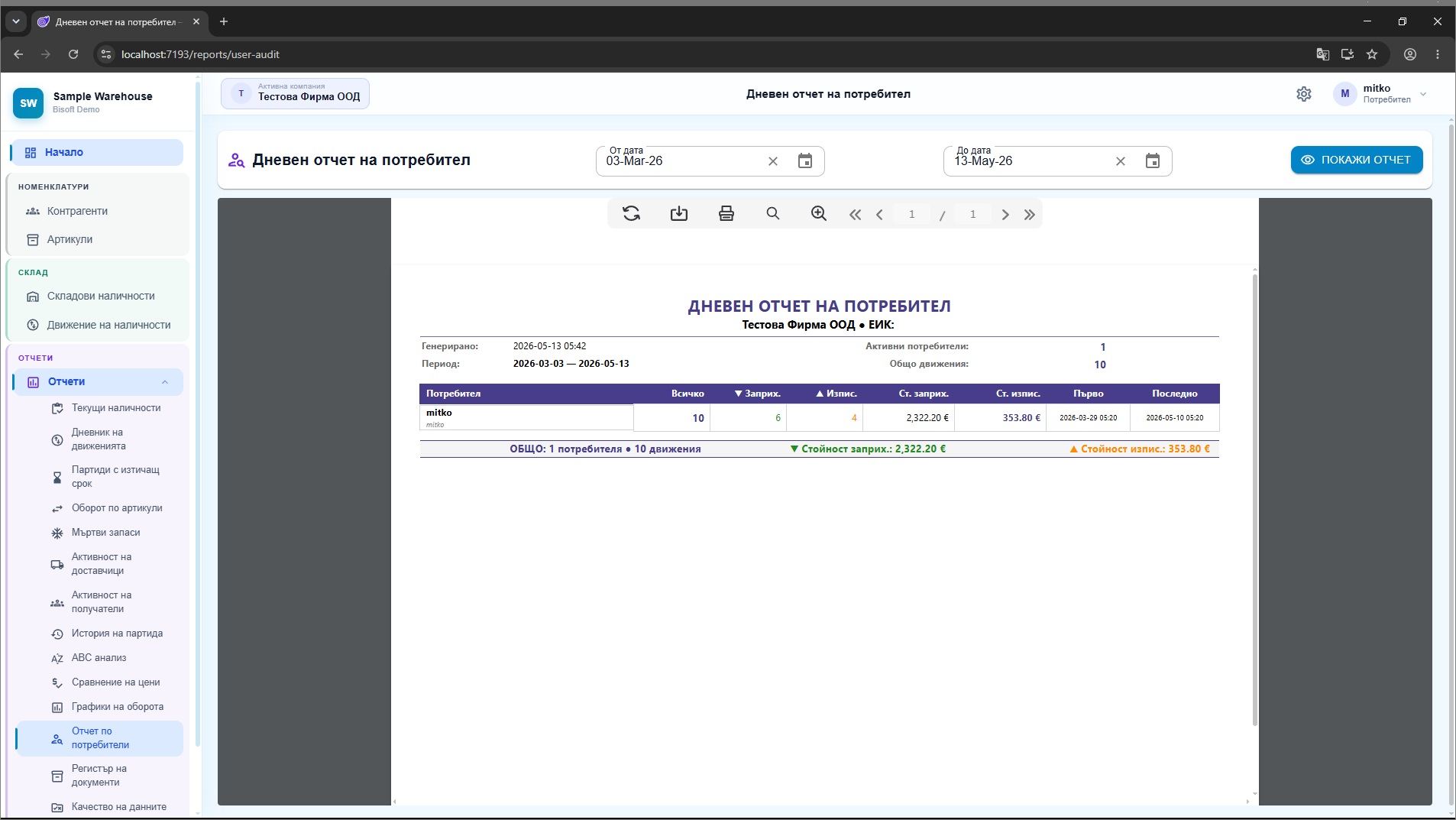Go to Начало in sidebar
The width and height of the screenshot is (1456, 820).
pos(97,152)
